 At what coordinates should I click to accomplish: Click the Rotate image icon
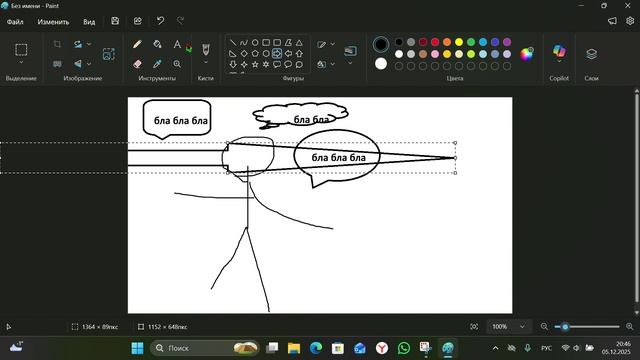[78, 44]
